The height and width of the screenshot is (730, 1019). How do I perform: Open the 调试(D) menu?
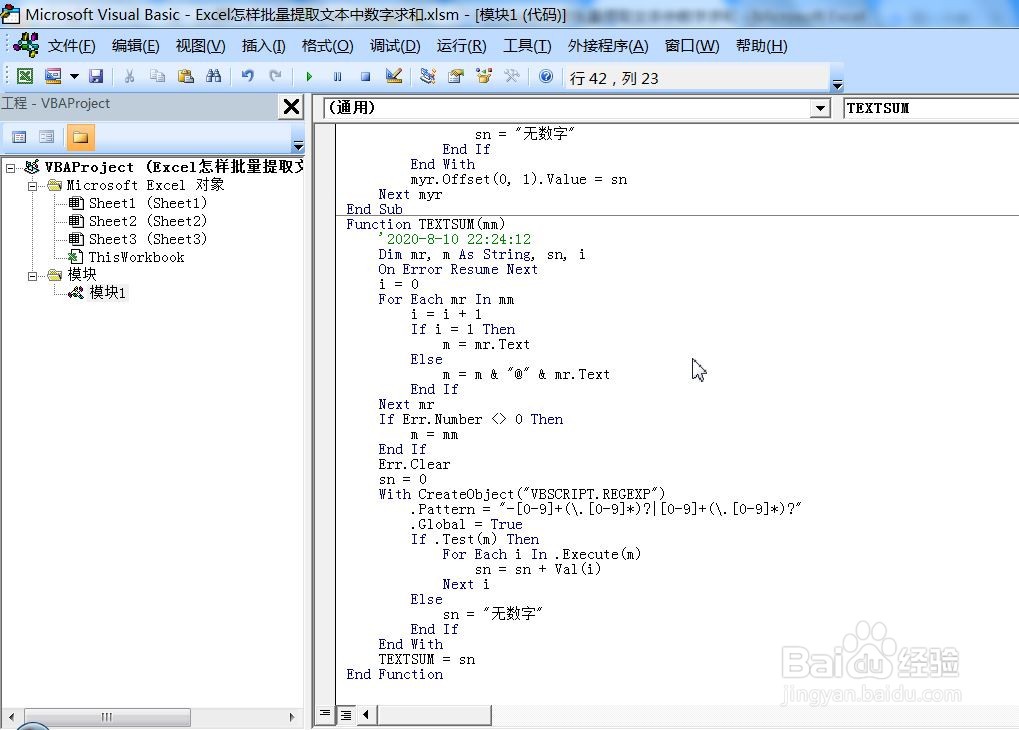coord(394,46)
